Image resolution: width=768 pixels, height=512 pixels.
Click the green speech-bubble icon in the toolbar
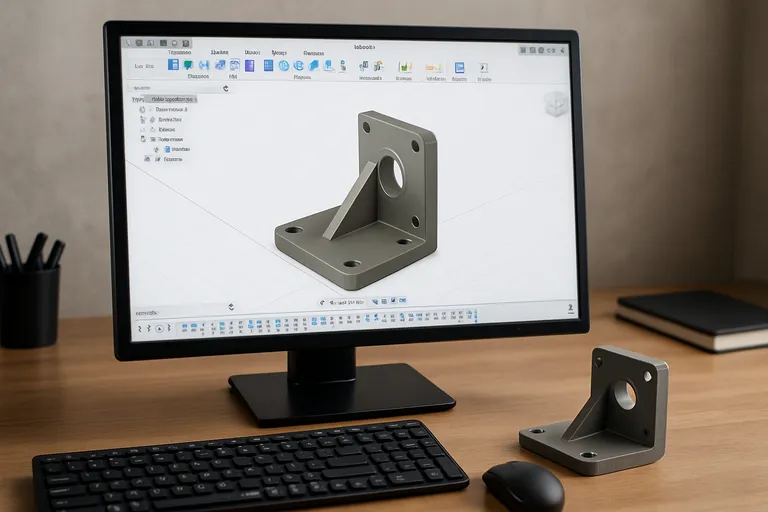188,65
